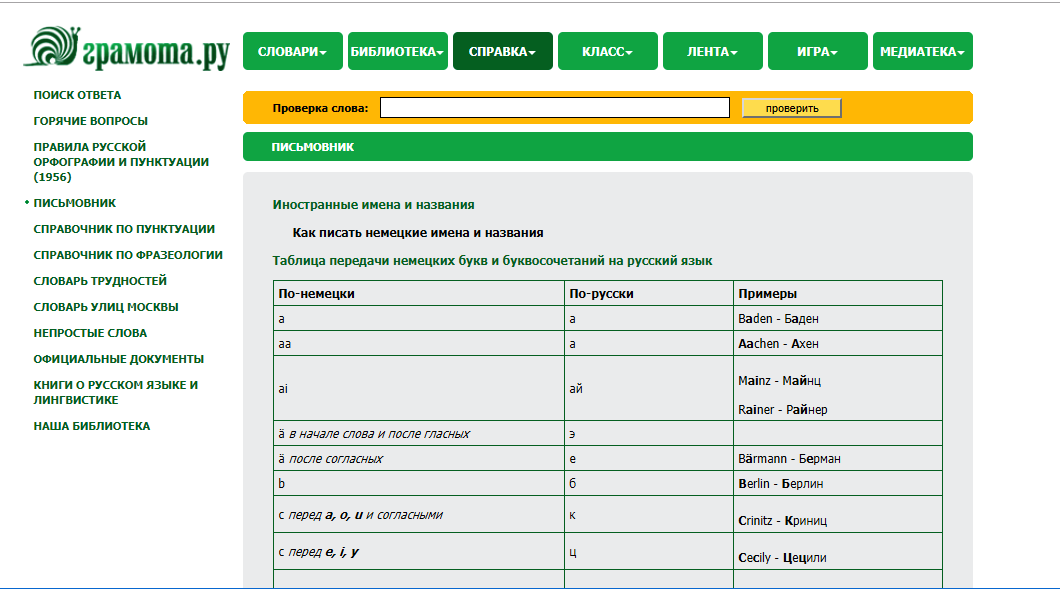Image resolution: width=1060 pixels, height=589 pixels.
Task: Open ПРАВИЛА РУССКОЙ ОРФОГРАФИИ И ПУНКТУАЦИИ link
Action: click(x=121, y=162)
